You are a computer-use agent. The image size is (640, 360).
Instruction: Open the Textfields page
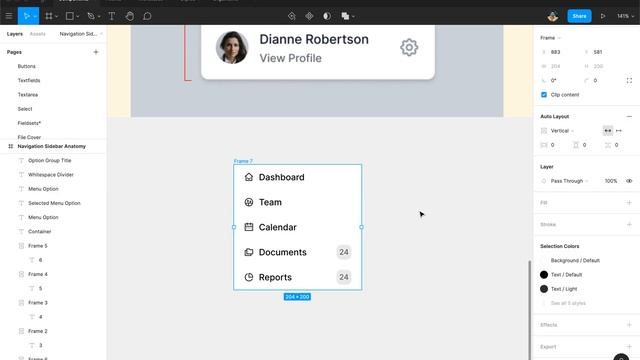click(29, 80)
